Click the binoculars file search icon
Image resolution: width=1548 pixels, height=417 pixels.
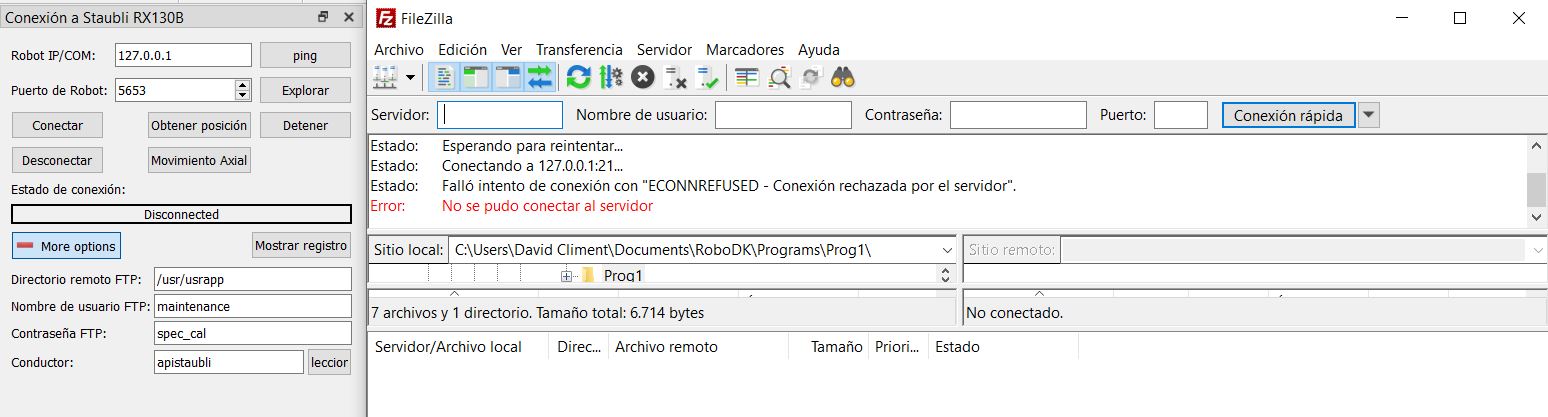point(843,77)
